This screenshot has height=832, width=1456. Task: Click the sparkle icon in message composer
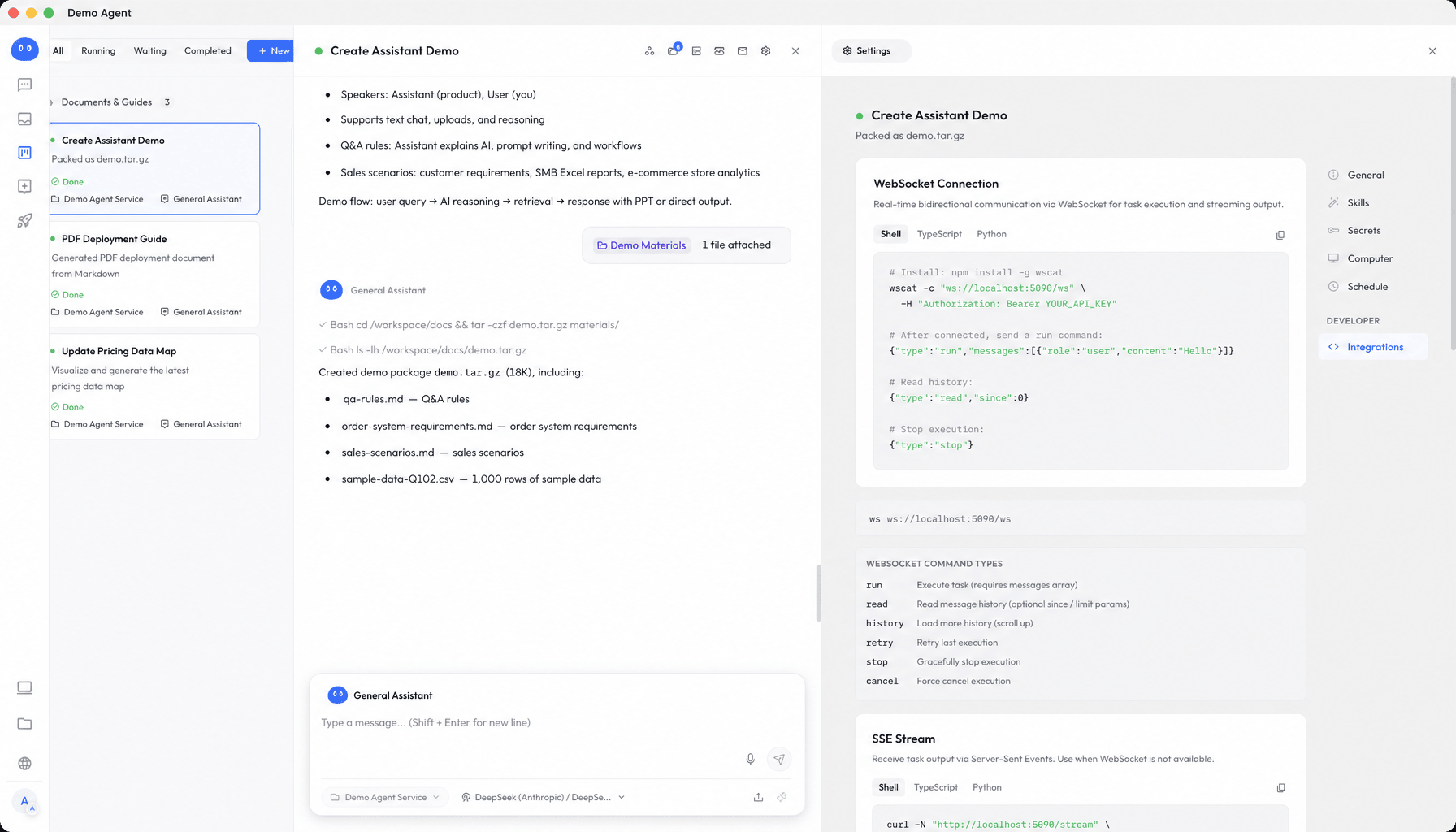(782, 798)
